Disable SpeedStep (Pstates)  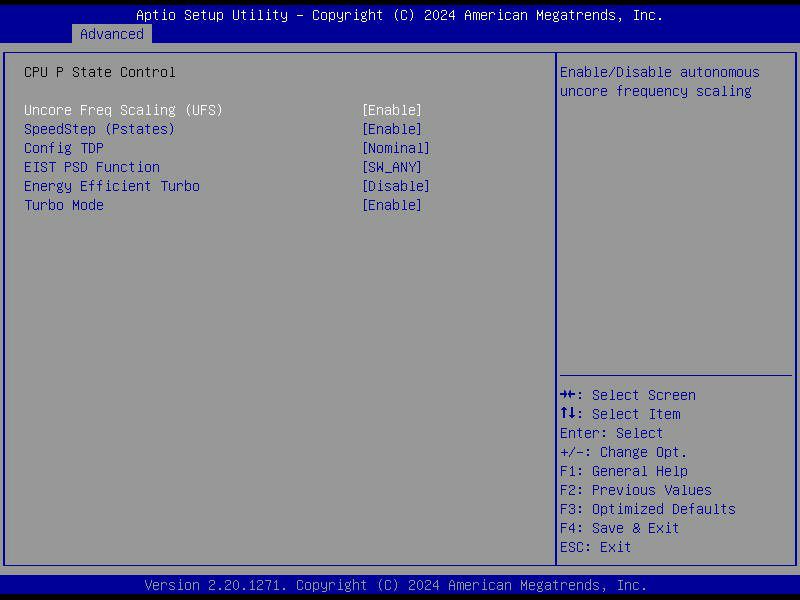pos(99,128)
